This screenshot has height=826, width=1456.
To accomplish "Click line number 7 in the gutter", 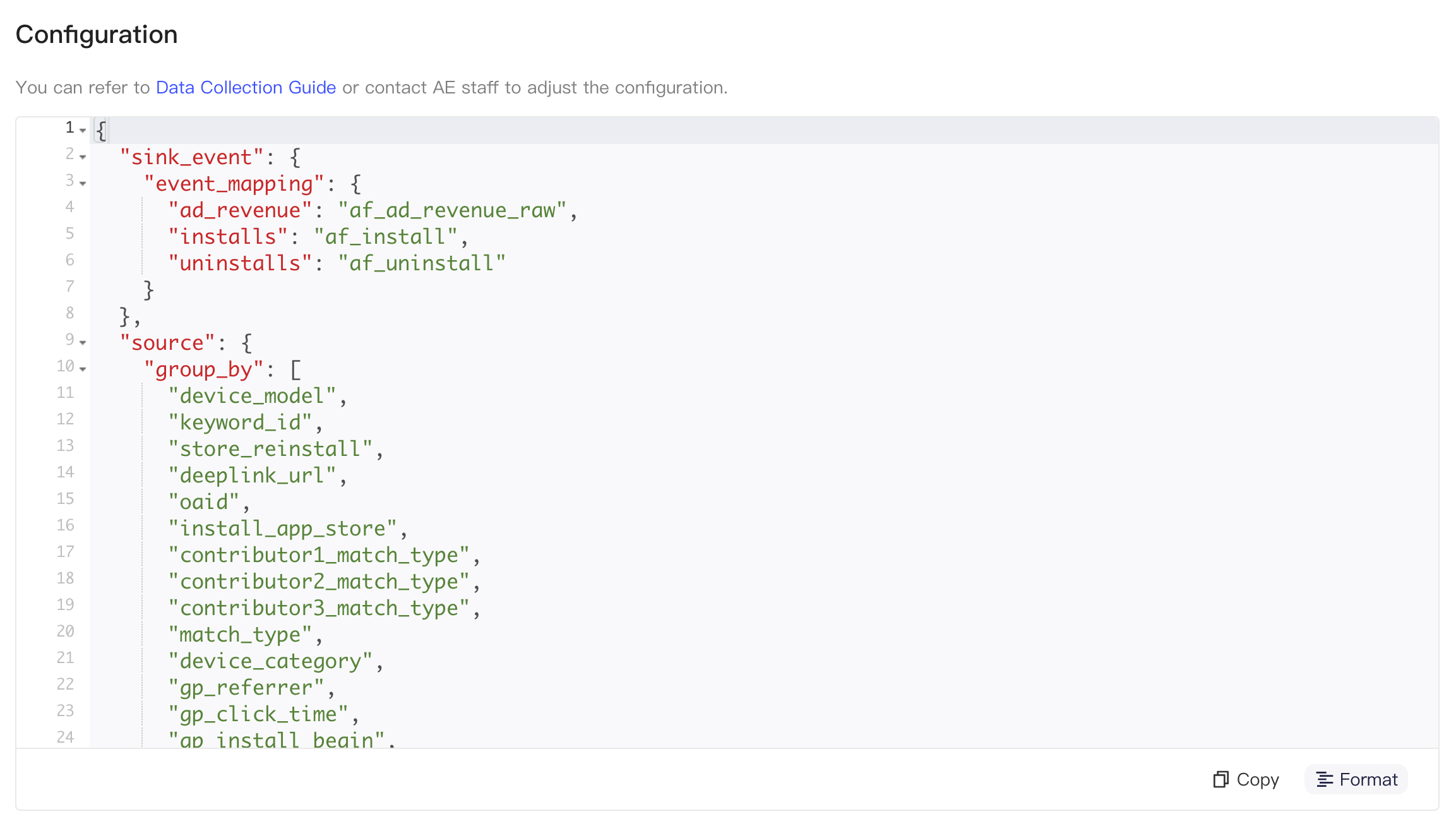I will pyautogui.click(x=69, y=287).
